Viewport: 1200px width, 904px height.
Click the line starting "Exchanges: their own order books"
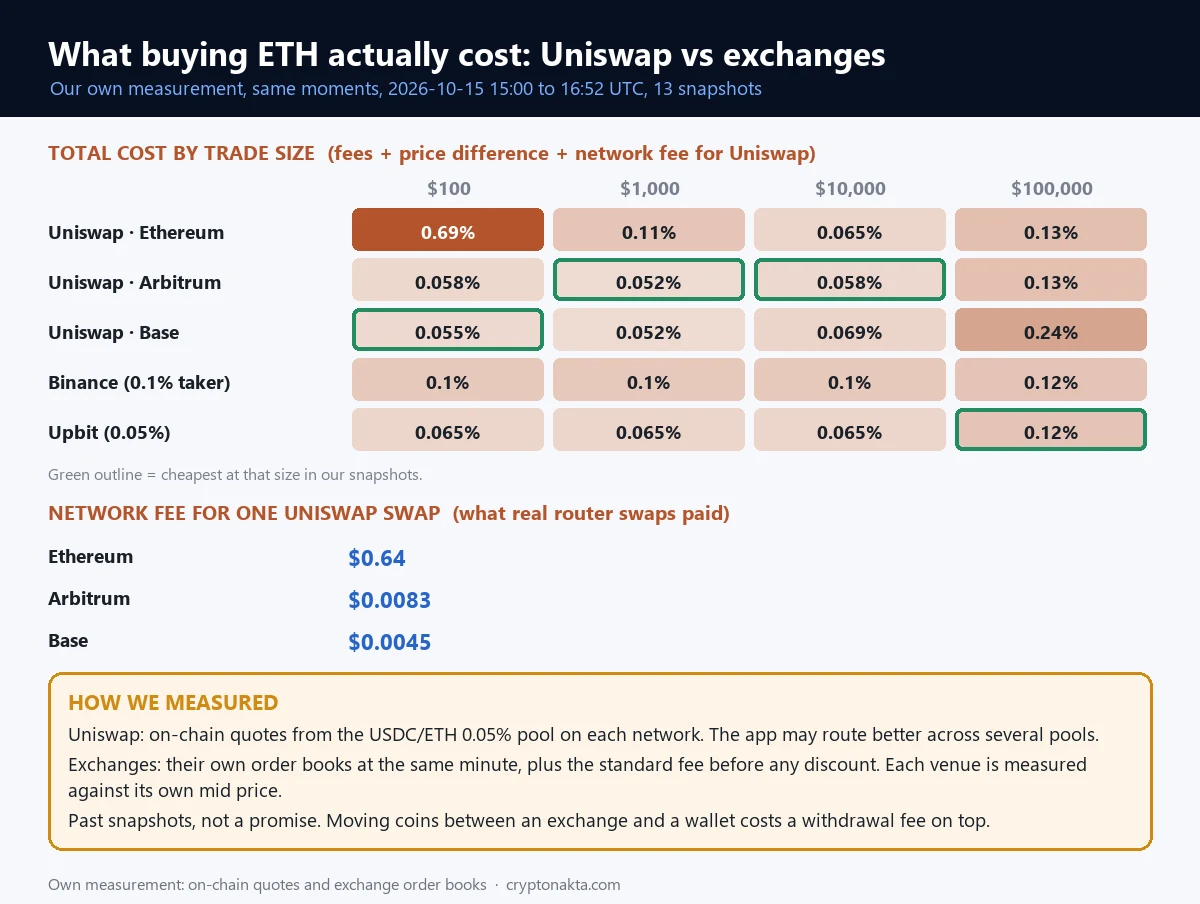click(577, 765)
